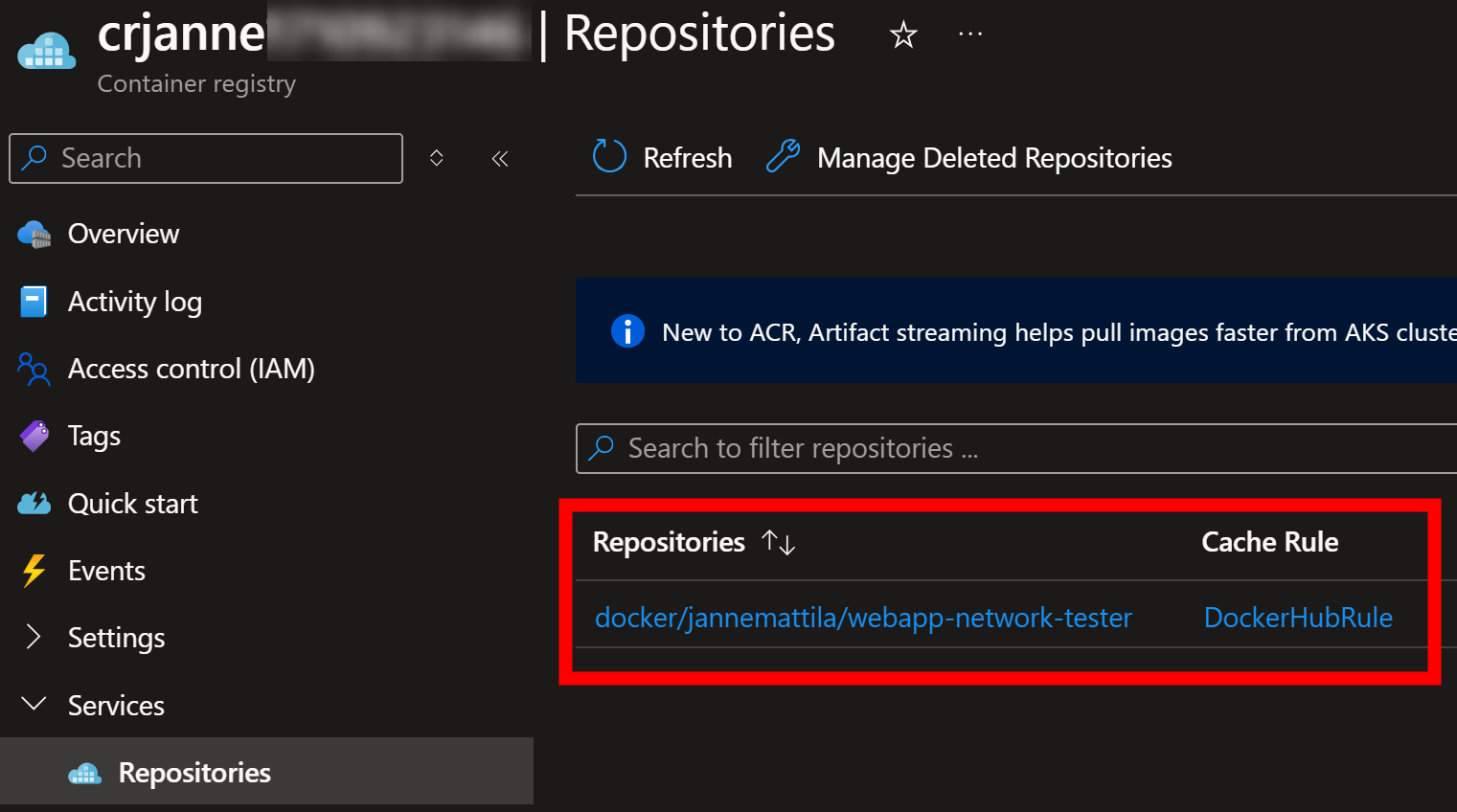1457x812 pixels.
Task: Select Repositories under Services
Action: (266, 772)
